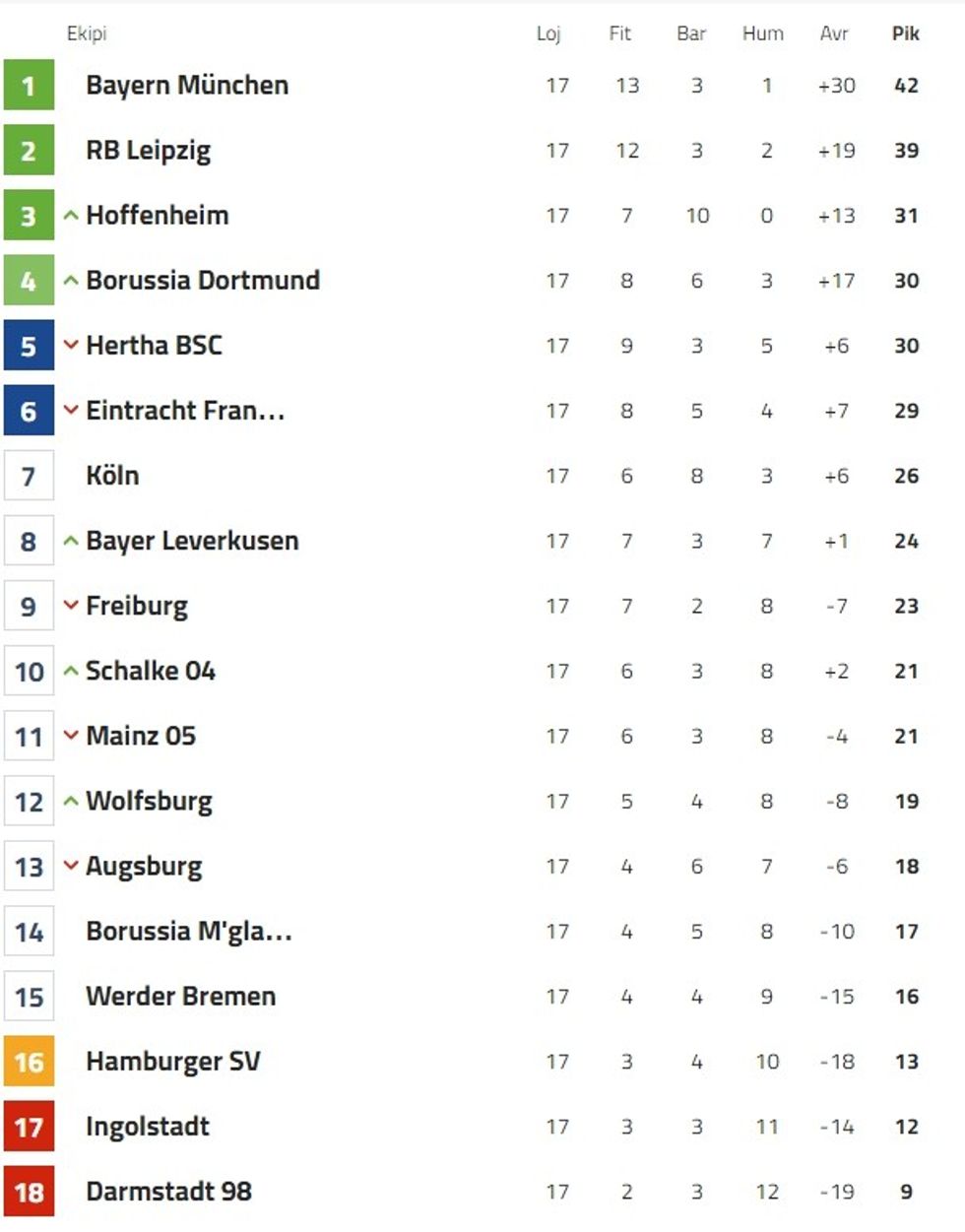
Task: Click the orange position 16 badge
Action: [29, 1062]
